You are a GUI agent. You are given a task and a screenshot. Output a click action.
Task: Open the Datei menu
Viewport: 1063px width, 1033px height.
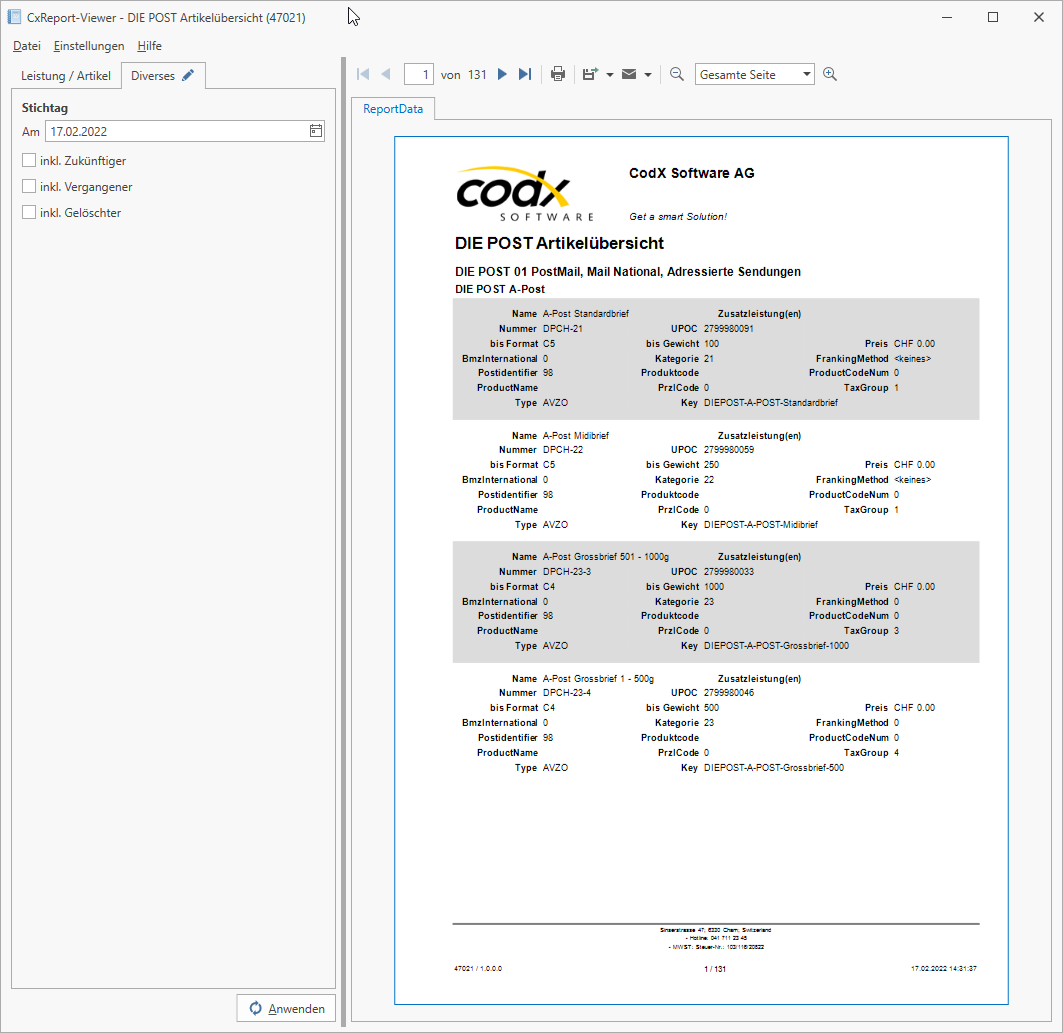tap(26, 45)
